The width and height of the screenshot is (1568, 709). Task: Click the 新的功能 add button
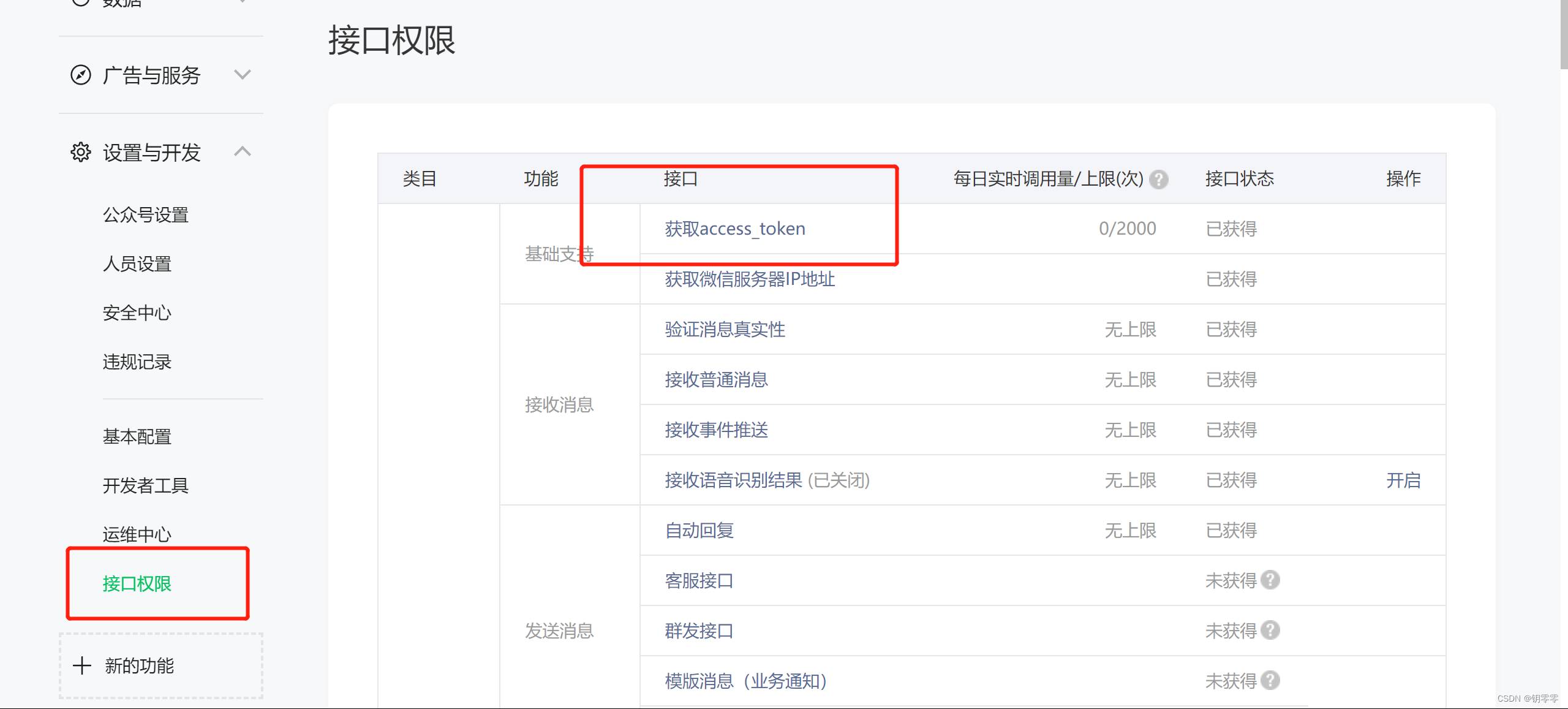[x=161, y=665]
